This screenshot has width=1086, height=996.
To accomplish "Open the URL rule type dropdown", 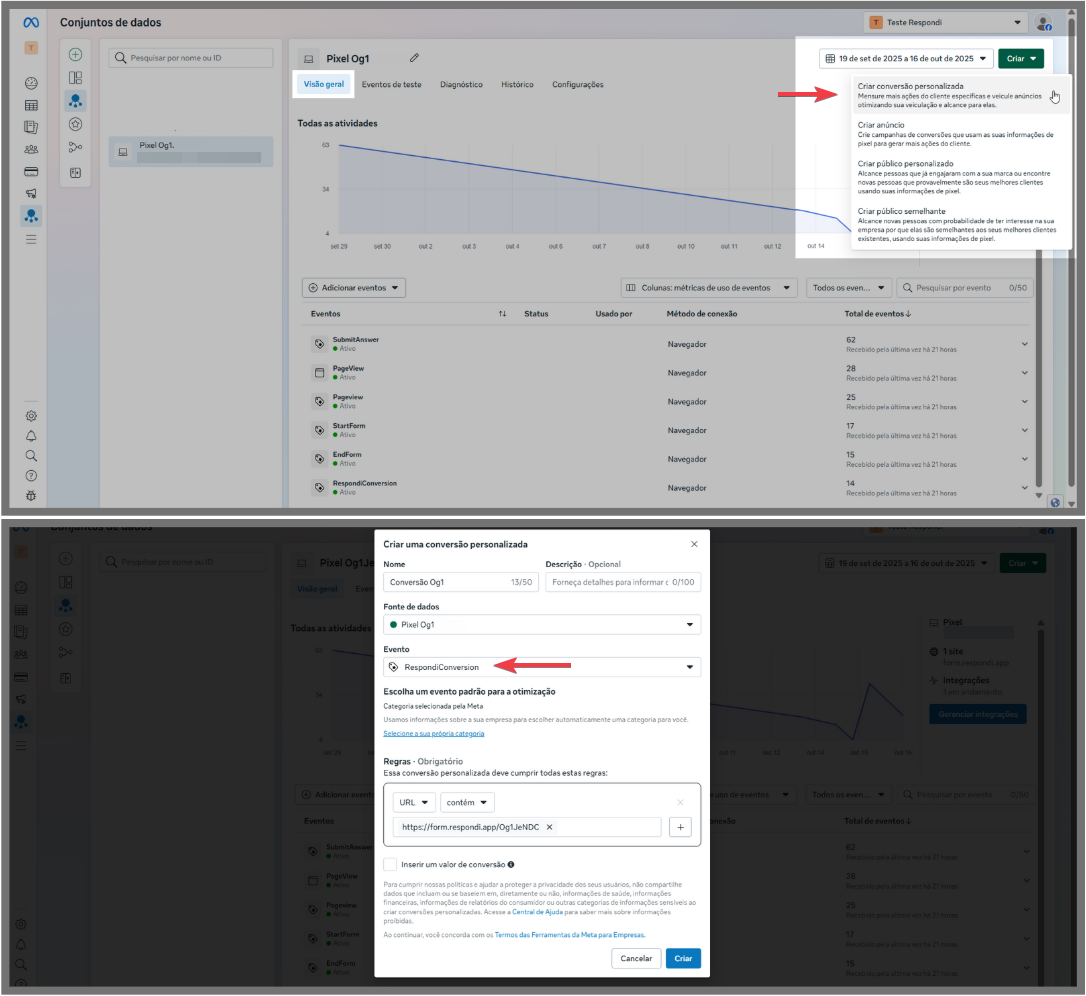I will (x=414, y=803).
